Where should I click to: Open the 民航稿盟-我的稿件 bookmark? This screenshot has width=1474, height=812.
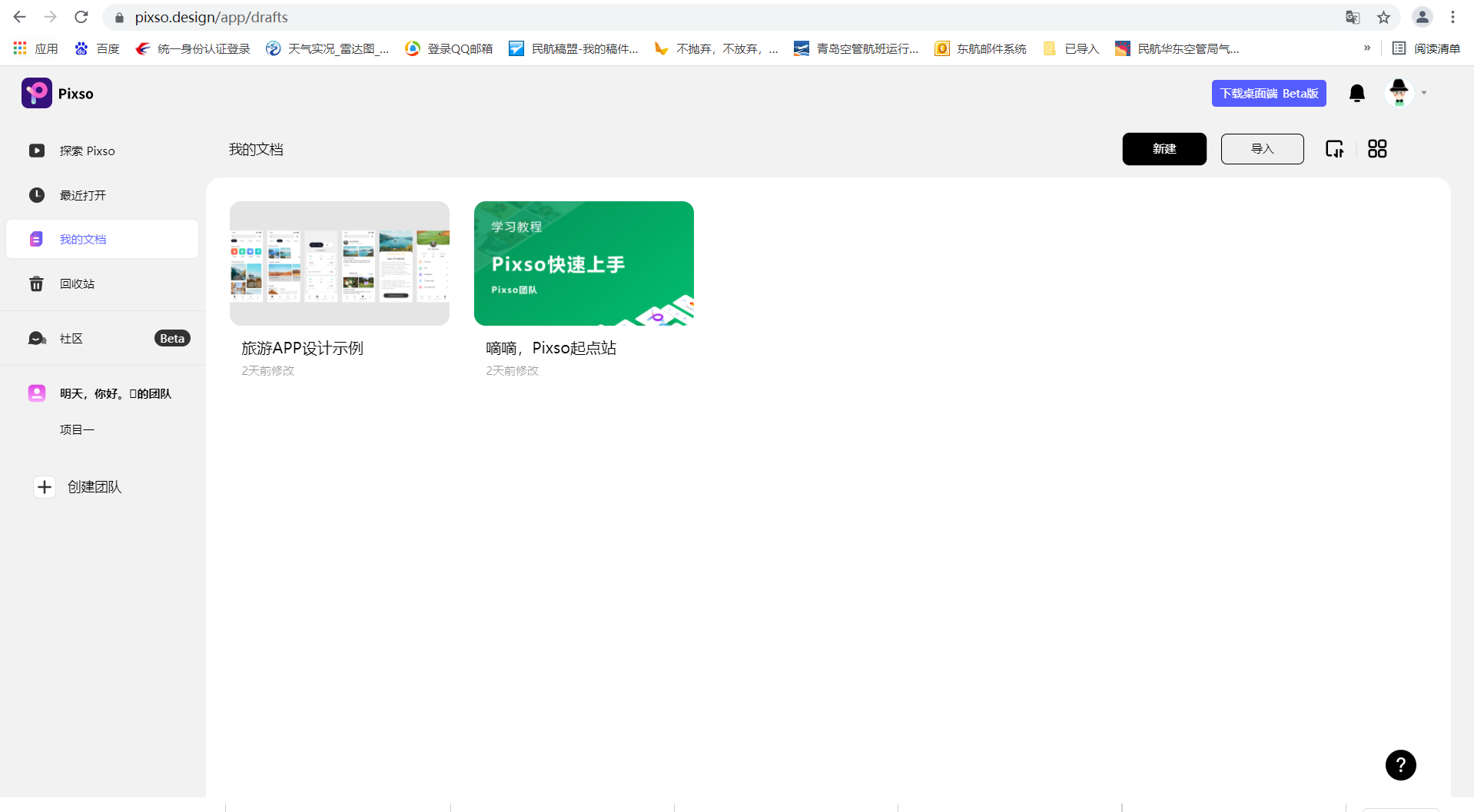573,48
